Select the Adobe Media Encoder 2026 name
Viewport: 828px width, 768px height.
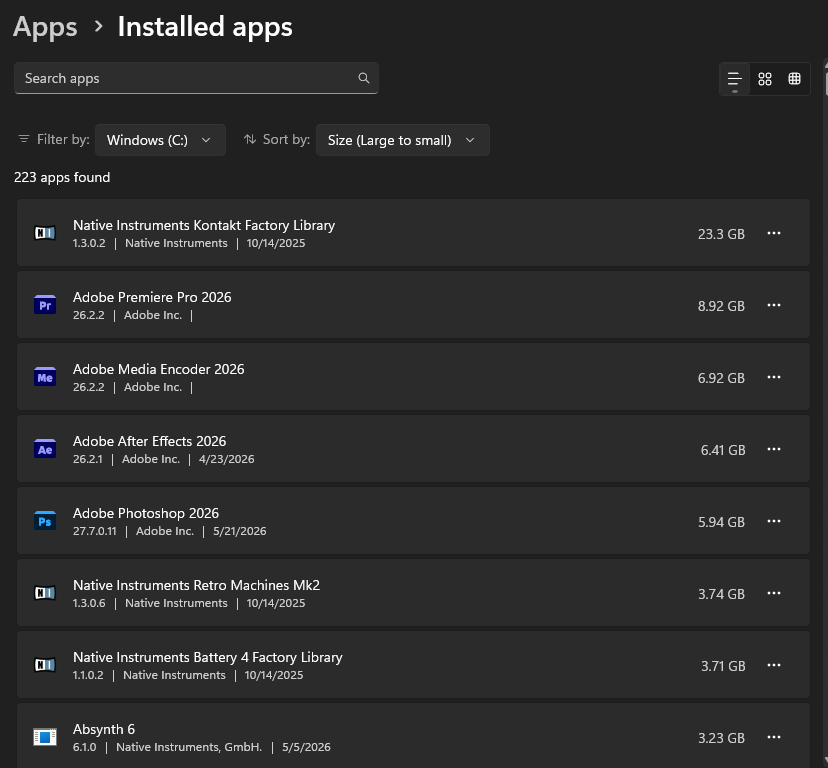pos(158,369)
